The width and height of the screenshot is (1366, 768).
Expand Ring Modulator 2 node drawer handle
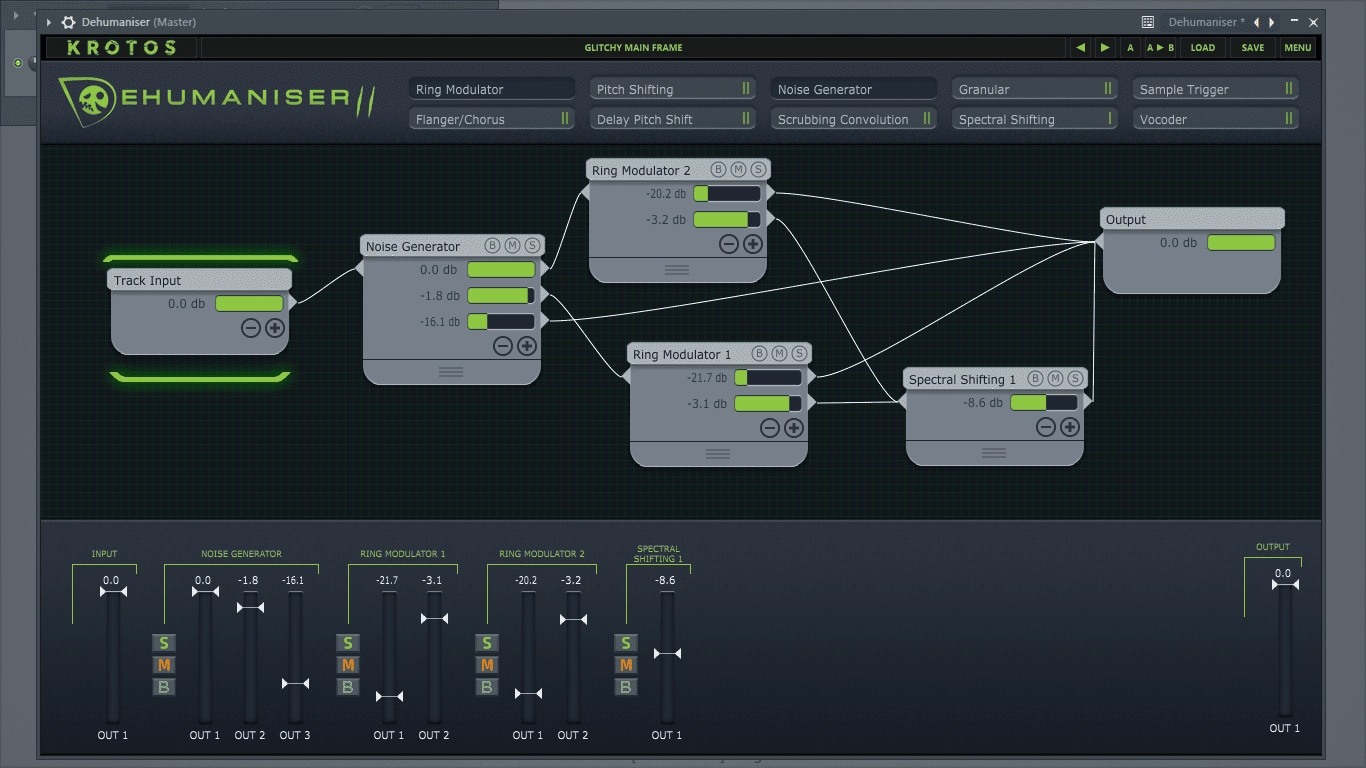[677, 270]
